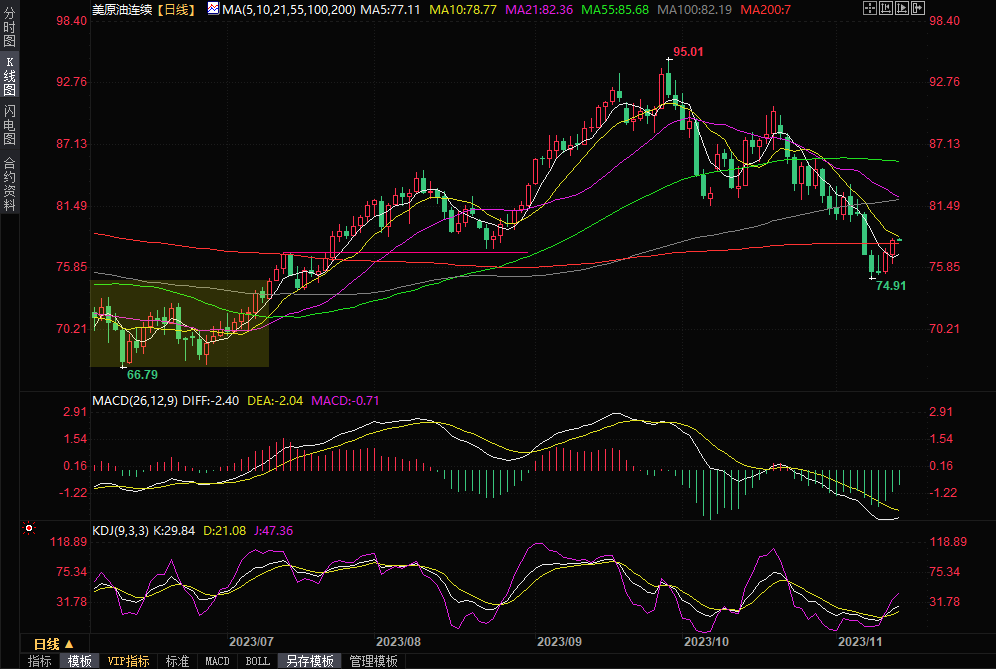Screen dimensions: 996x669
Task: Switch to the 分时图 view
Action: tap(9, 32)
